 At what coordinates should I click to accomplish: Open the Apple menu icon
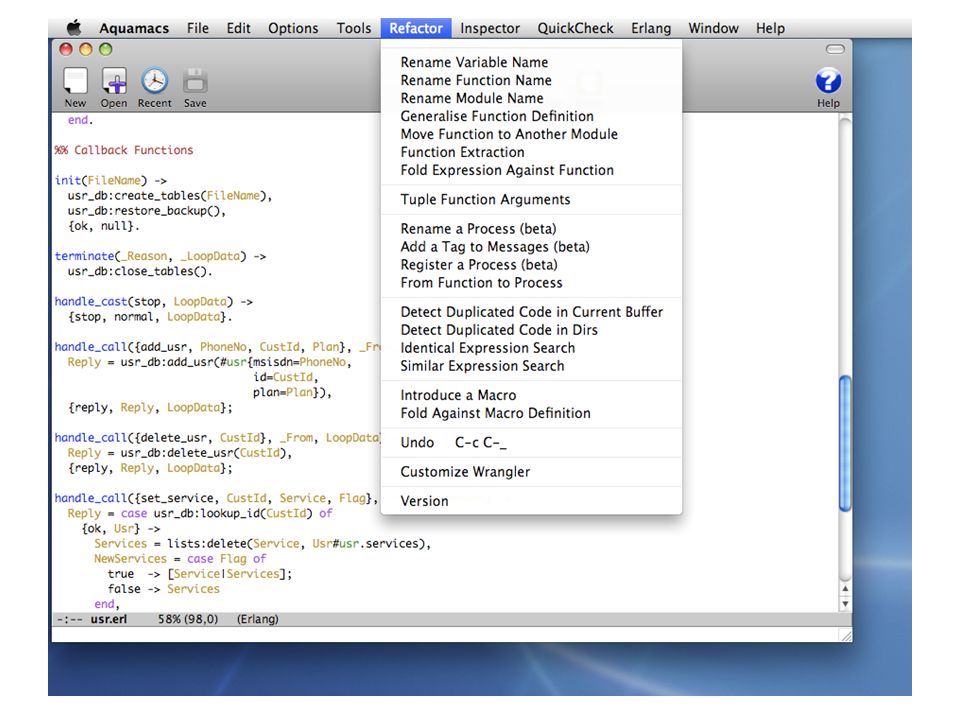[x=74, y=28]
